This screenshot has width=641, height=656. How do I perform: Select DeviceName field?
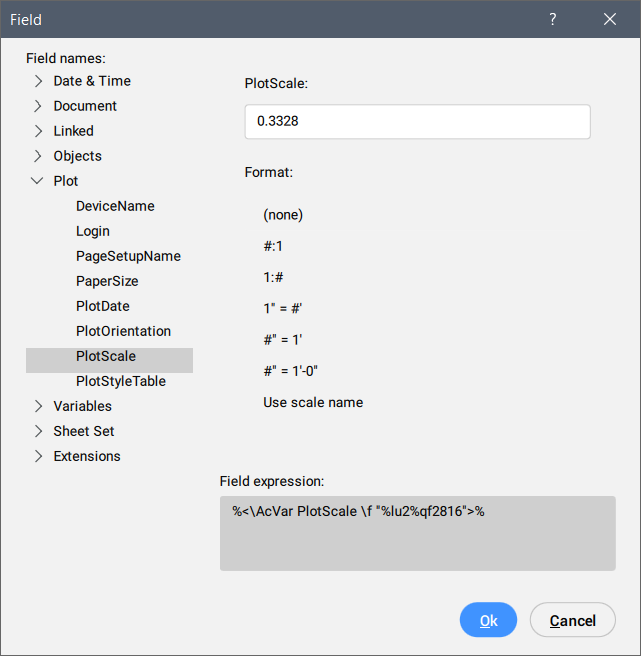tap(115, 206)
